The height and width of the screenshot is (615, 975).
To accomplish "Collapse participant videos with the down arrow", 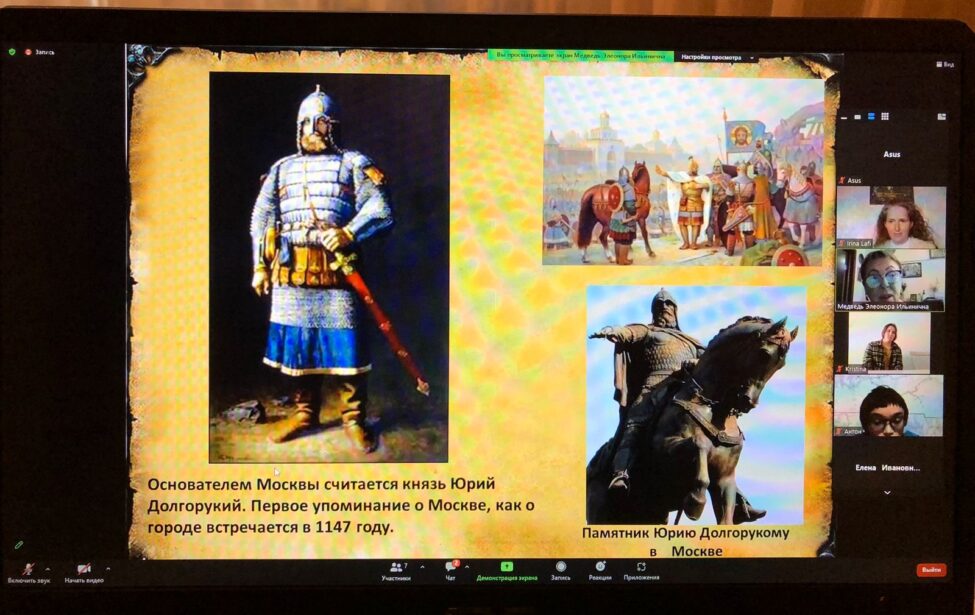I will tap(885, 490).
